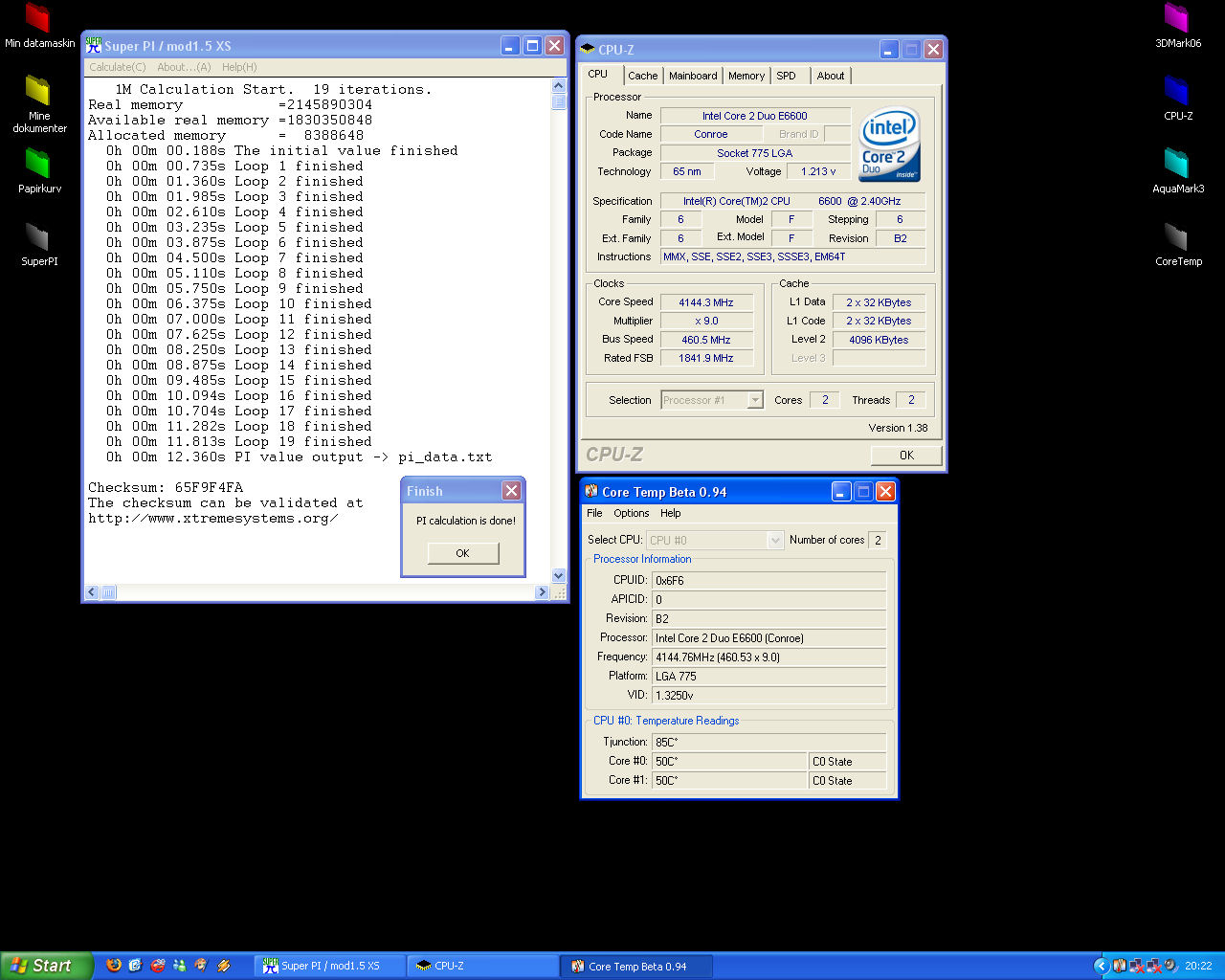Click the Name field Intel Core 2 Duo E6600
Image resolution: width=1225 pixels, height=980 pixels.
755,116
